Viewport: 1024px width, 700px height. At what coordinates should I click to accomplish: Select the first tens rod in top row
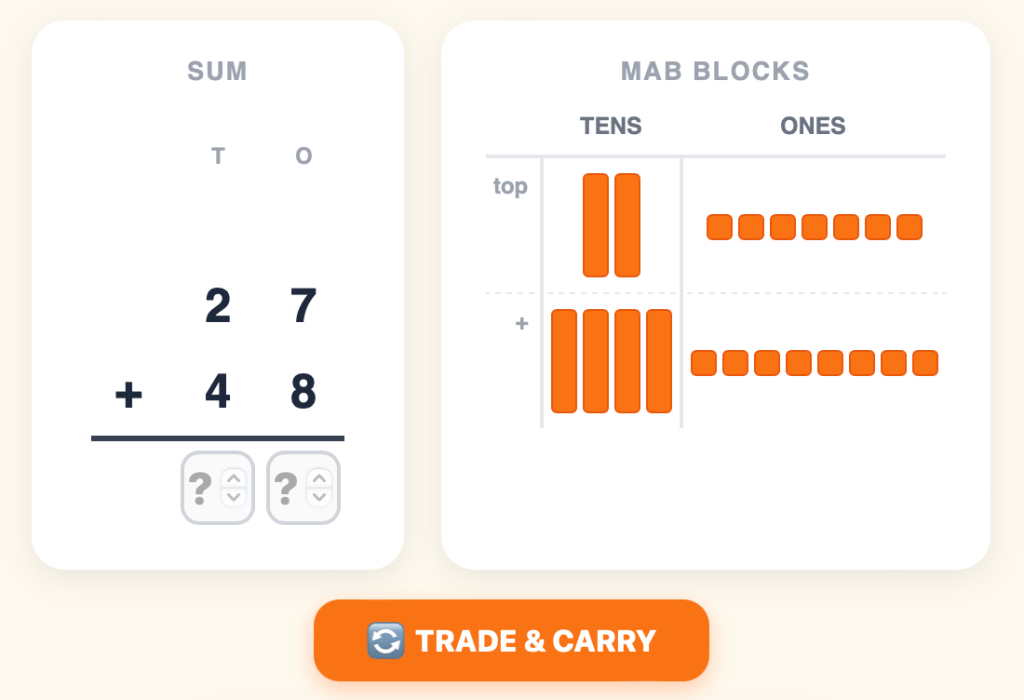coord(595,225)
